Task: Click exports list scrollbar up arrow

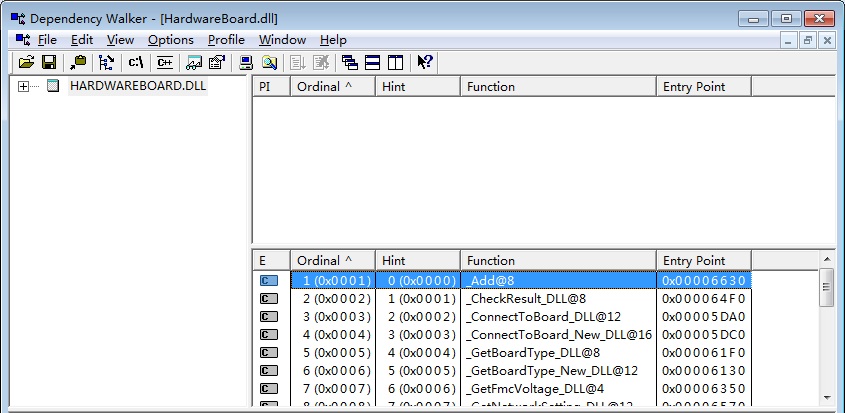Action: pyautogui.click(x=827, y=260)
